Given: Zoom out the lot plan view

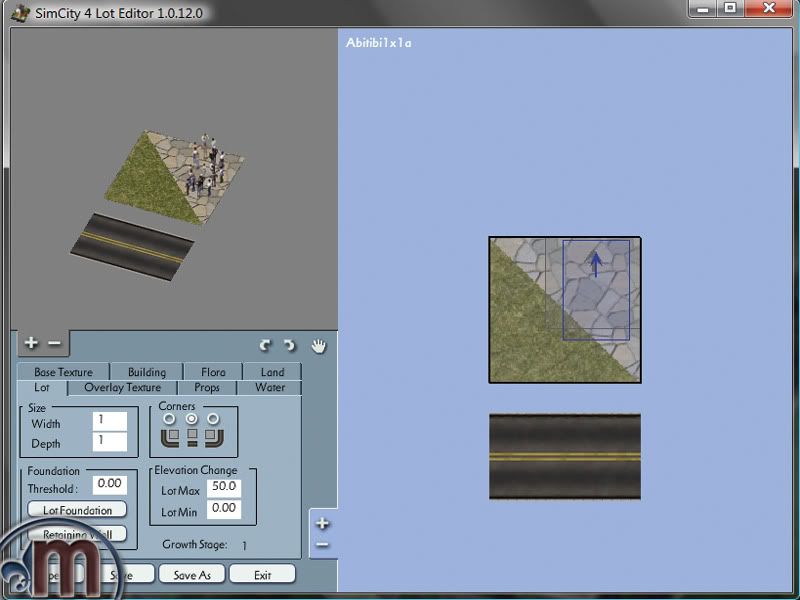Looking at the screenshot, I should (x=322, y=545).
